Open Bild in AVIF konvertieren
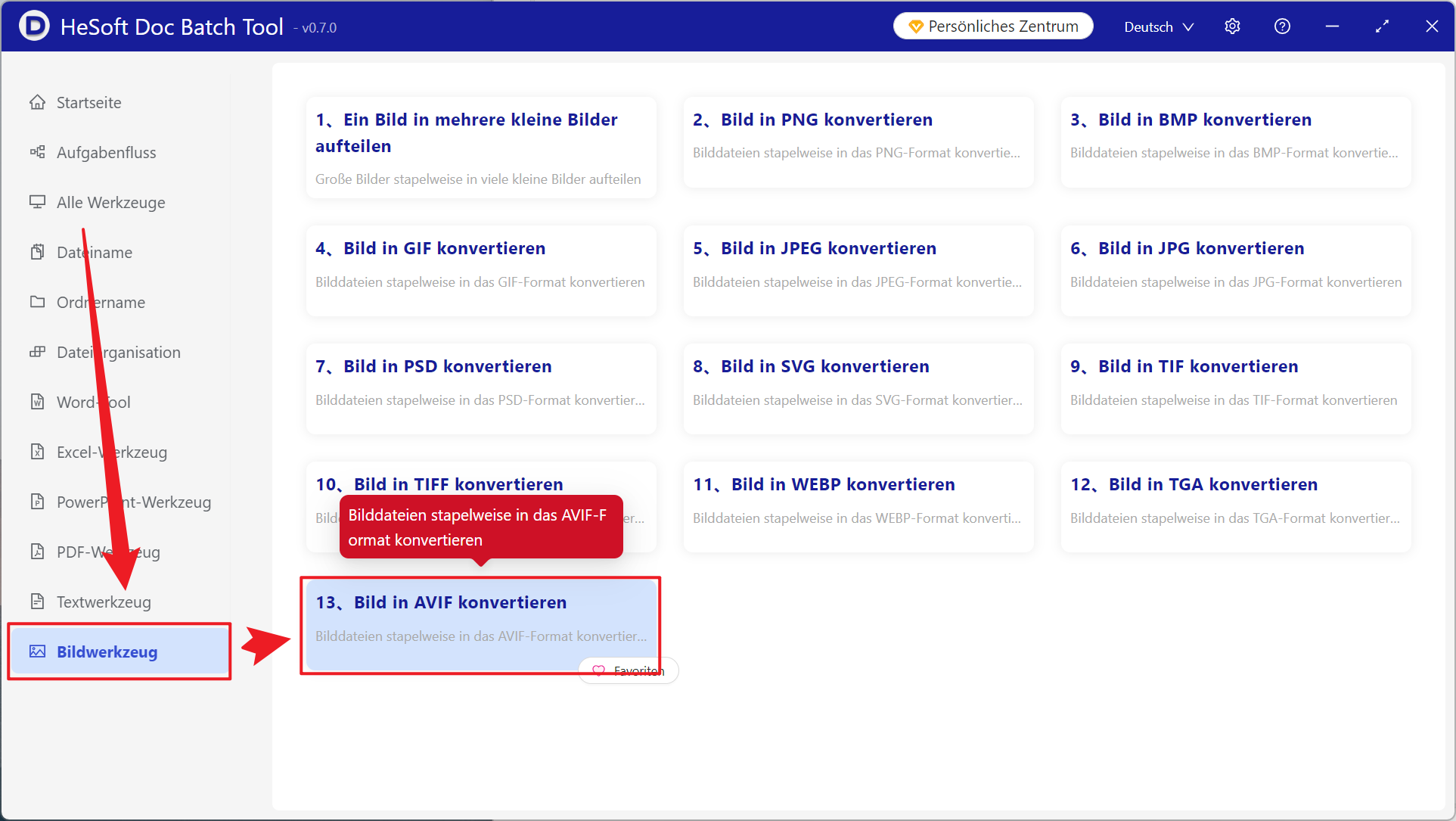Screen dimensions: 1456x821 (x=481, y=624)
